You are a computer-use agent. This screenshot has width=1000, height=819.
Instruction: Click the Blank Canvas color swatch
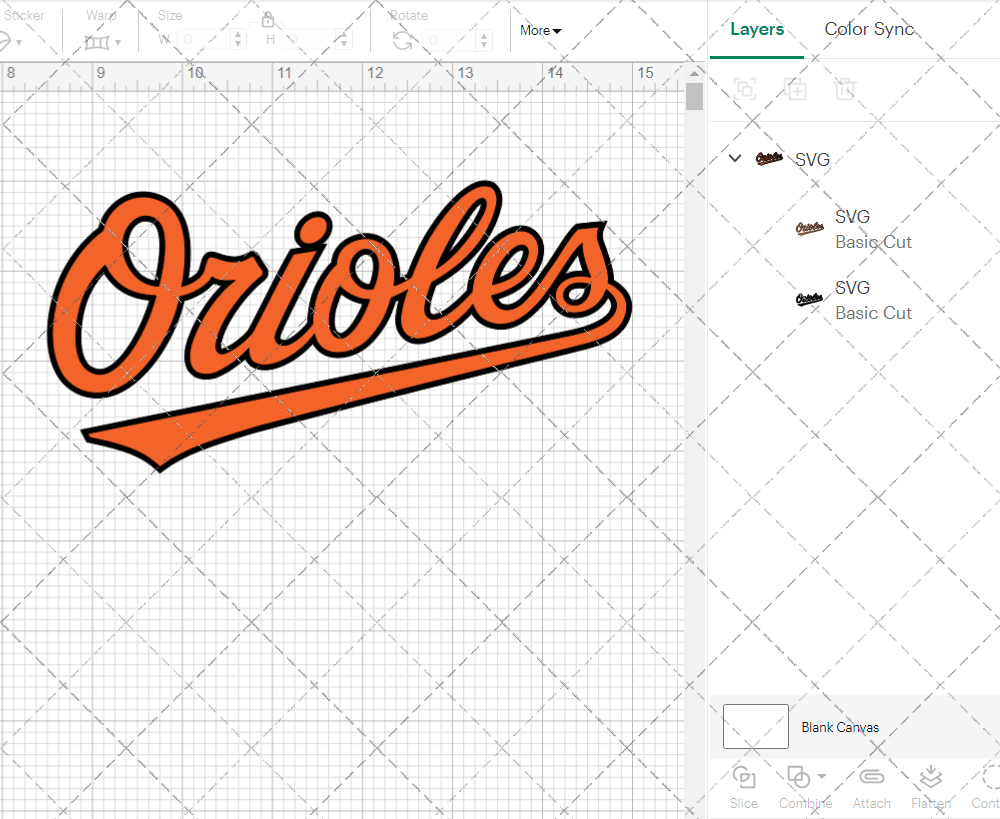755,727
